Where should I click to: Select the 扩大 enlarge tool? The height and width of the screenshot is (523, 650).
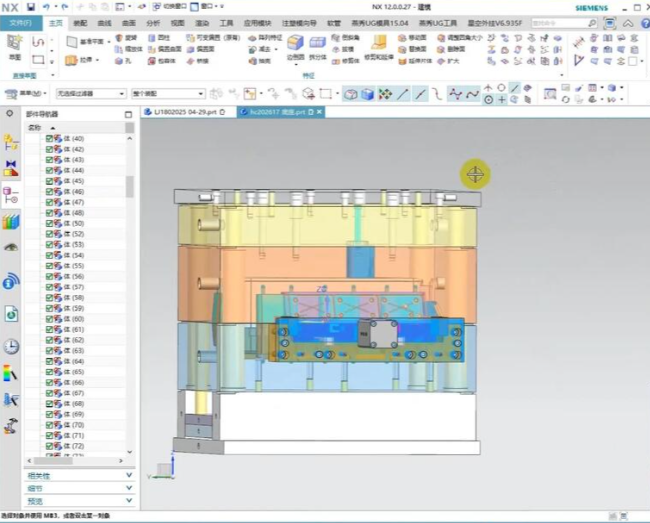[x=448, y=61]
